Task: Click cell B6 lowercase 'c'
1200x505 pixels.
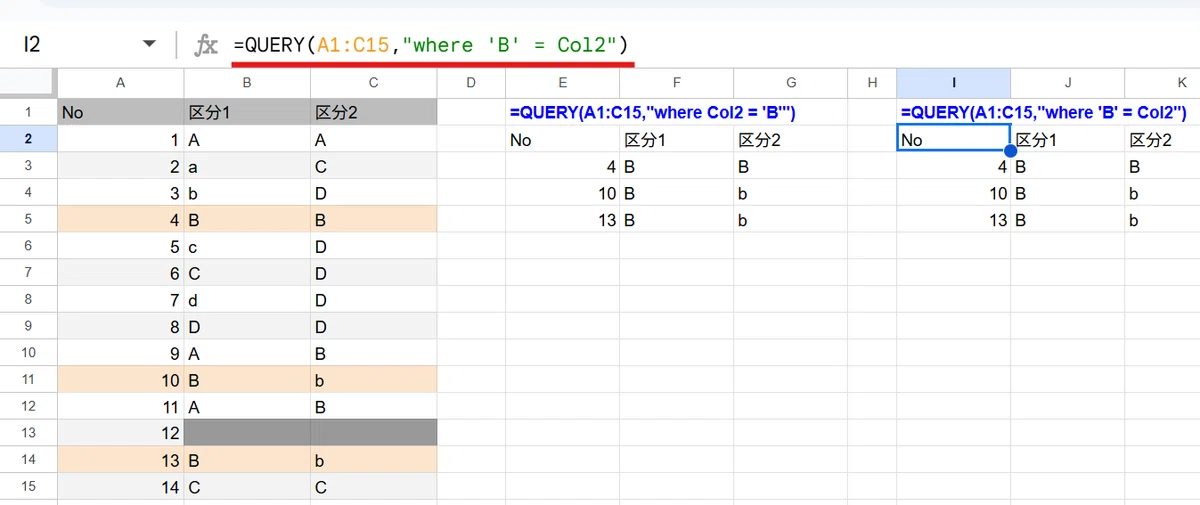Action: [x=247, y=246]
